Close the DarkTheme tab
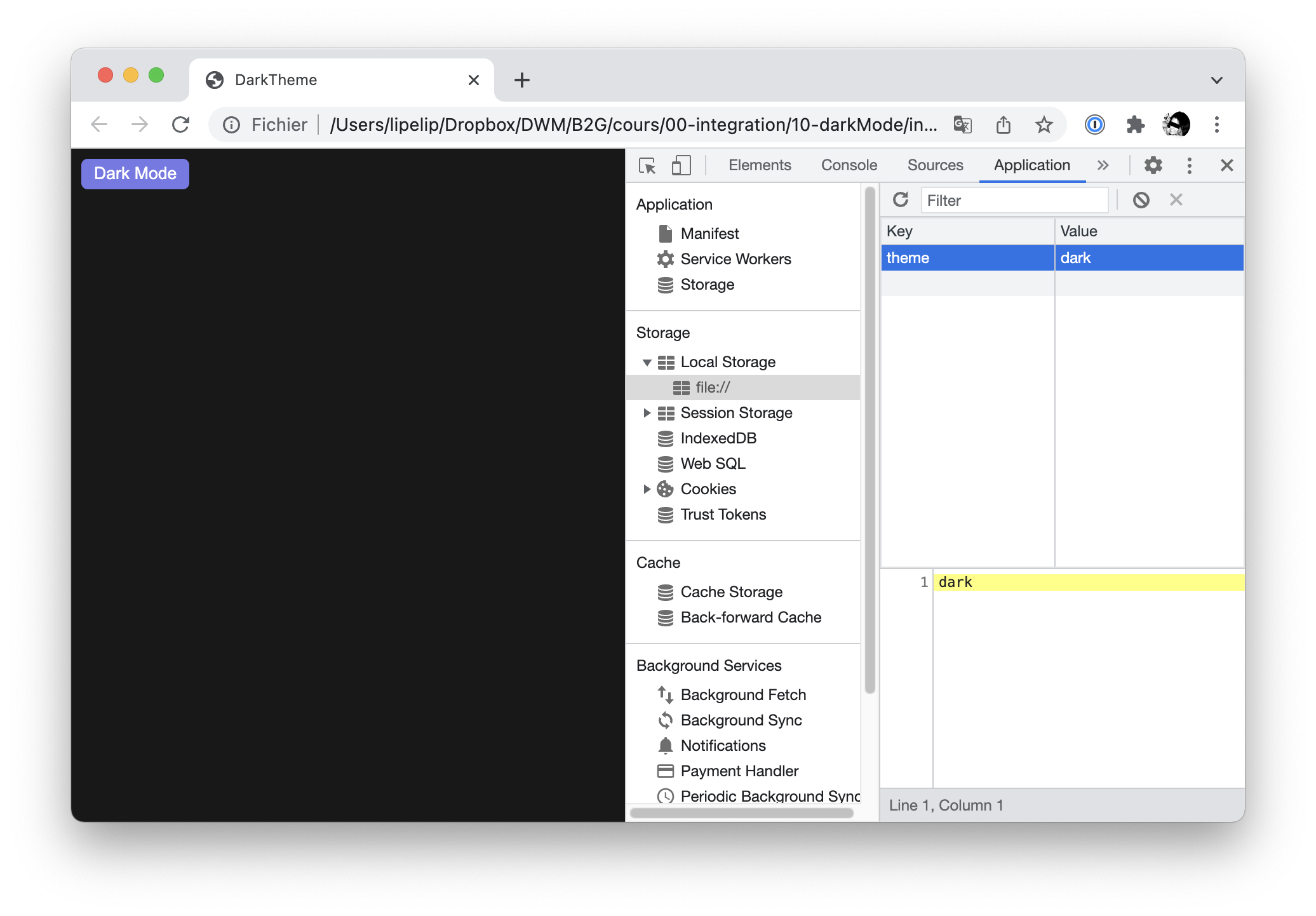Image resolution: width=1316 pixels, height=916 pixels. [474, 80]
